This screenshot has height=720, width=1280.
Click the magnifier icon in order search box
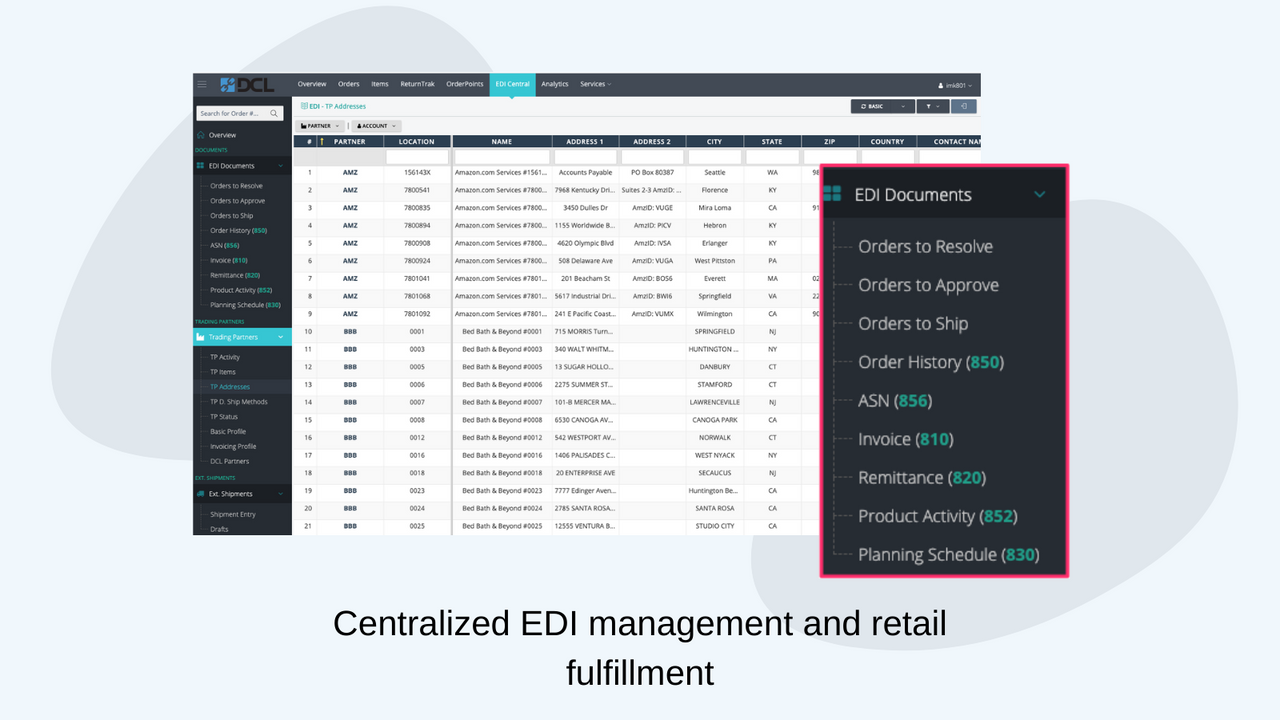(x=275, y=113)
